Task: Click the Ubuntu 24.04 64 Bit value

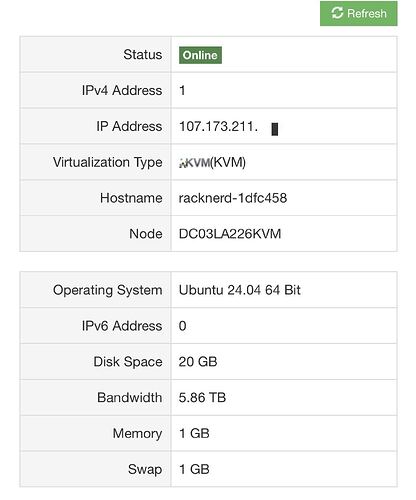Action: point(240,290)
